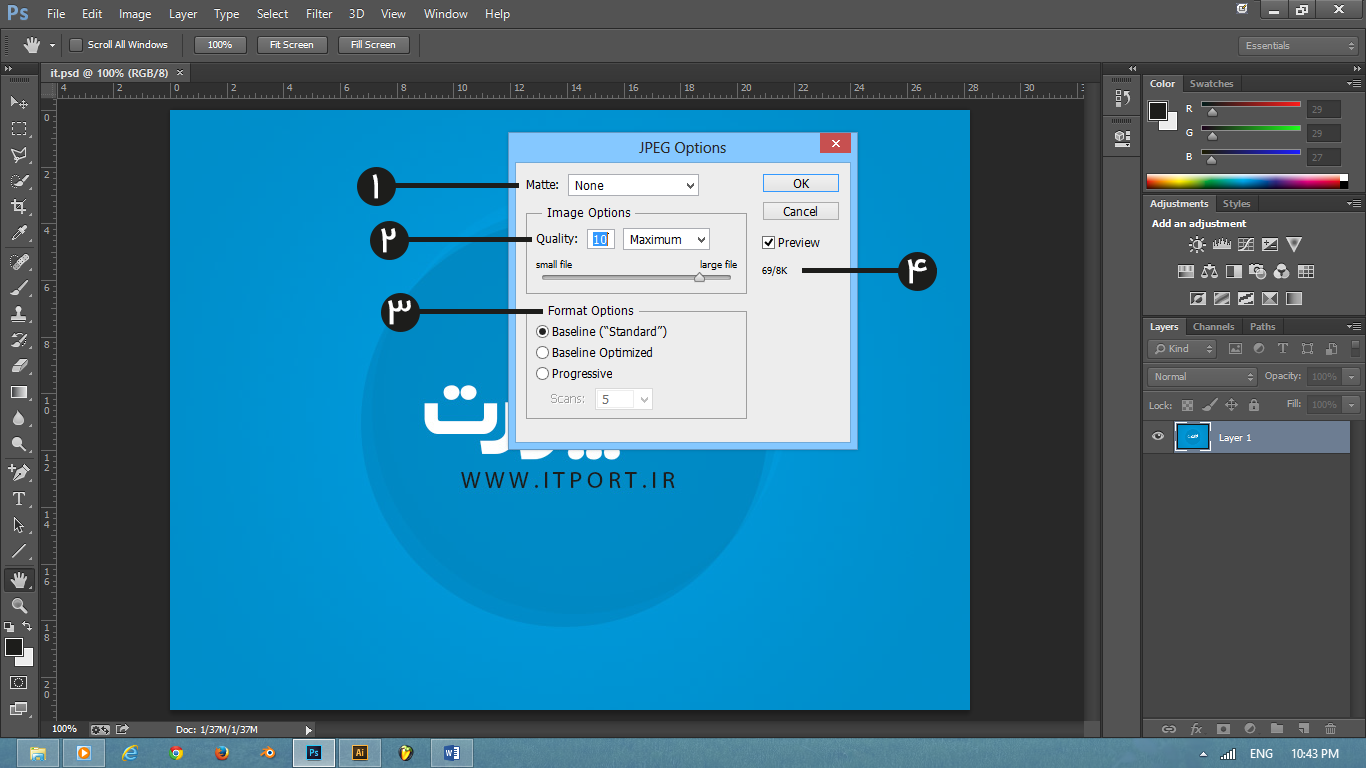Select the Path Selection tool
This screenshot has width=1366, height=768.
coord(19,524)
